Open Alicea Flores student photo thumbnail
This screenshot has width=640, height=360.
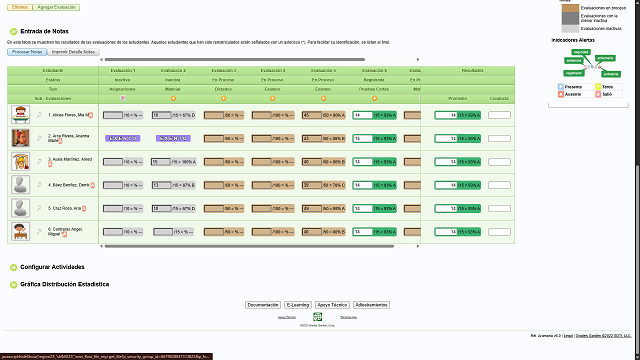coord(20,115)
